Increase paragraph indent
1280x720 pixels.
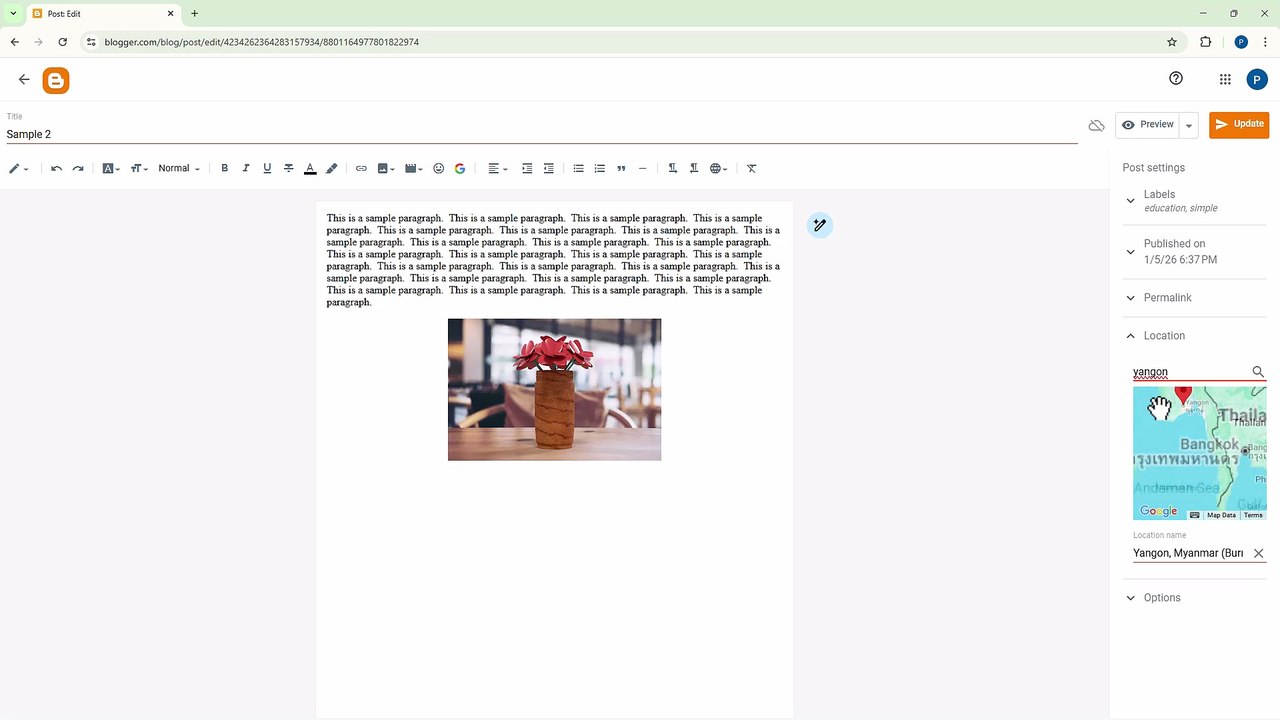pyautogui.click(x=527, y=169)
